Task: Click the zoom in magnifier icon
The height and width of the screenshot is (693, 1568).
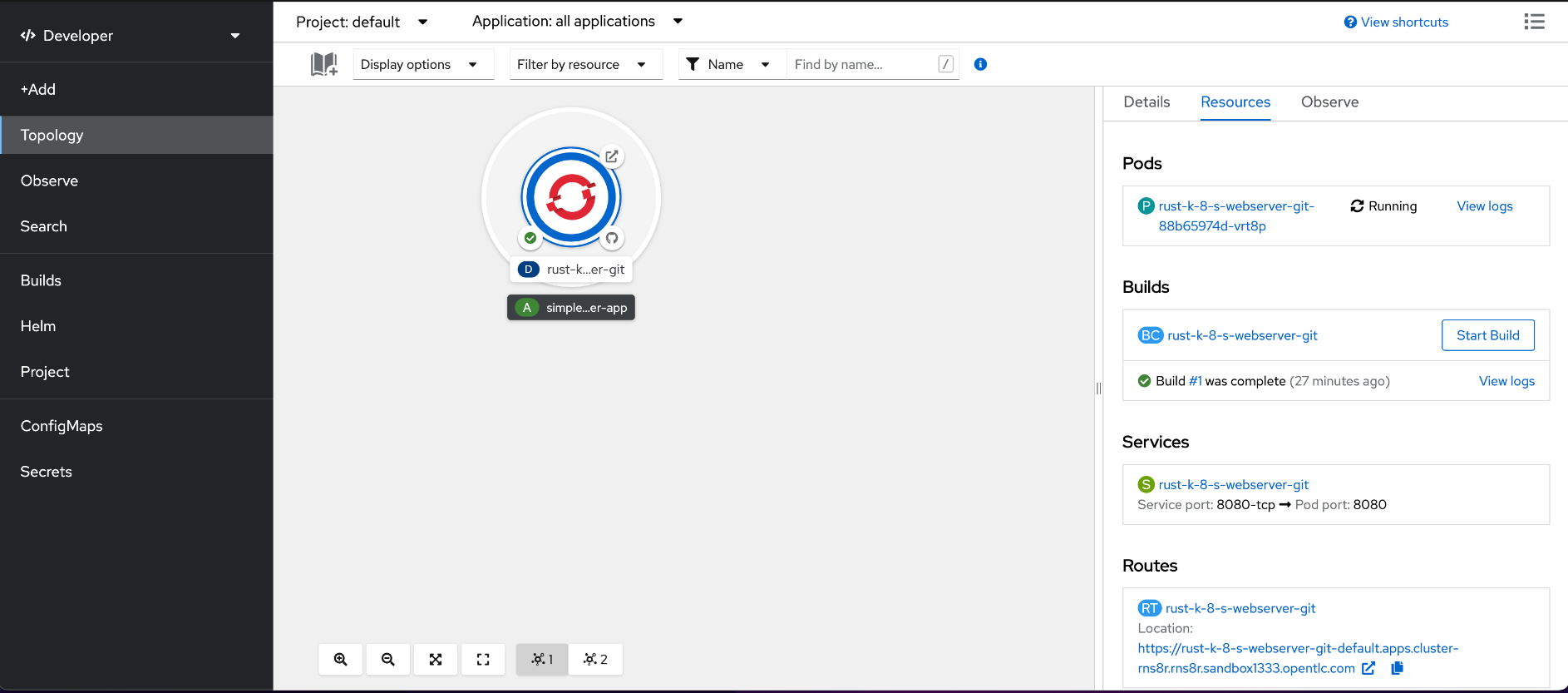Action: 340,659
